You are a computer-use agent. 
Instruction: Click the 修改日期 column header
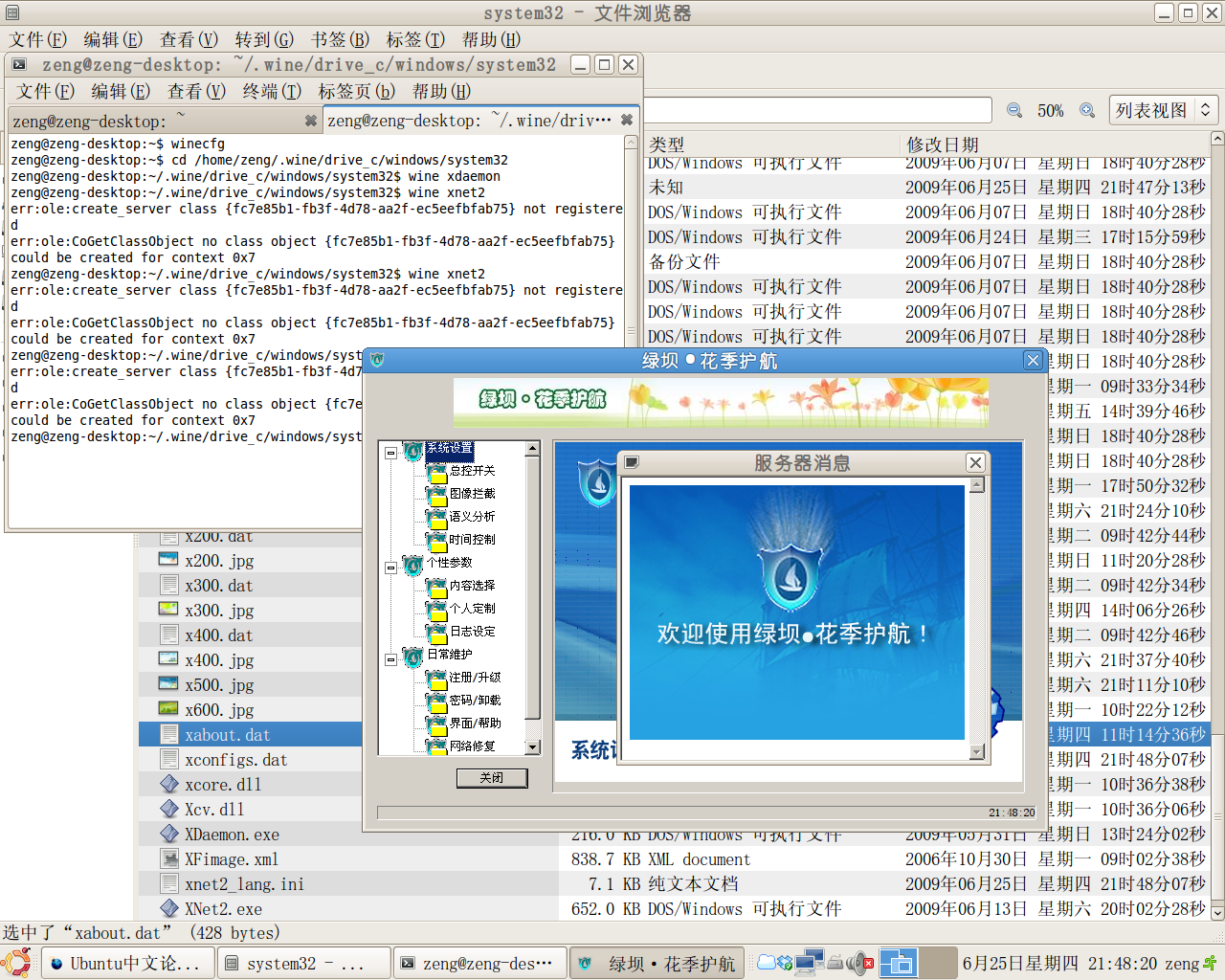click(1056, 144)
